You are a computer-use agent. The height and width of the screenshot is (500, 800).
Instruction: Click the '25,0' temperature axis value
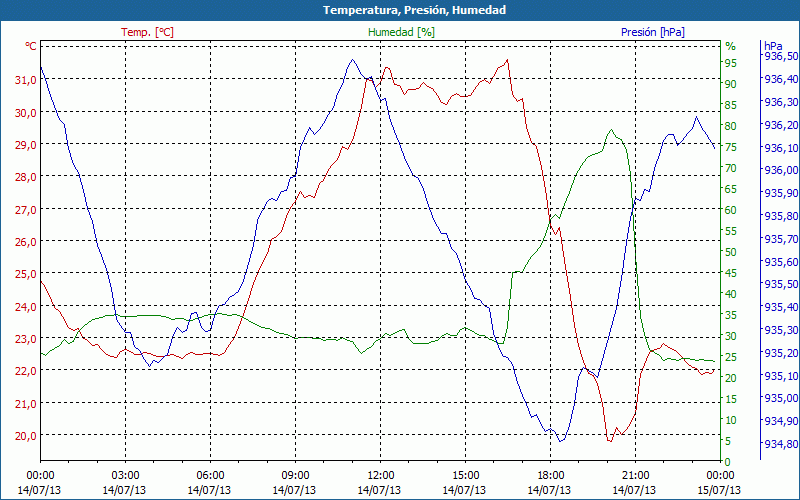[26, 274]
